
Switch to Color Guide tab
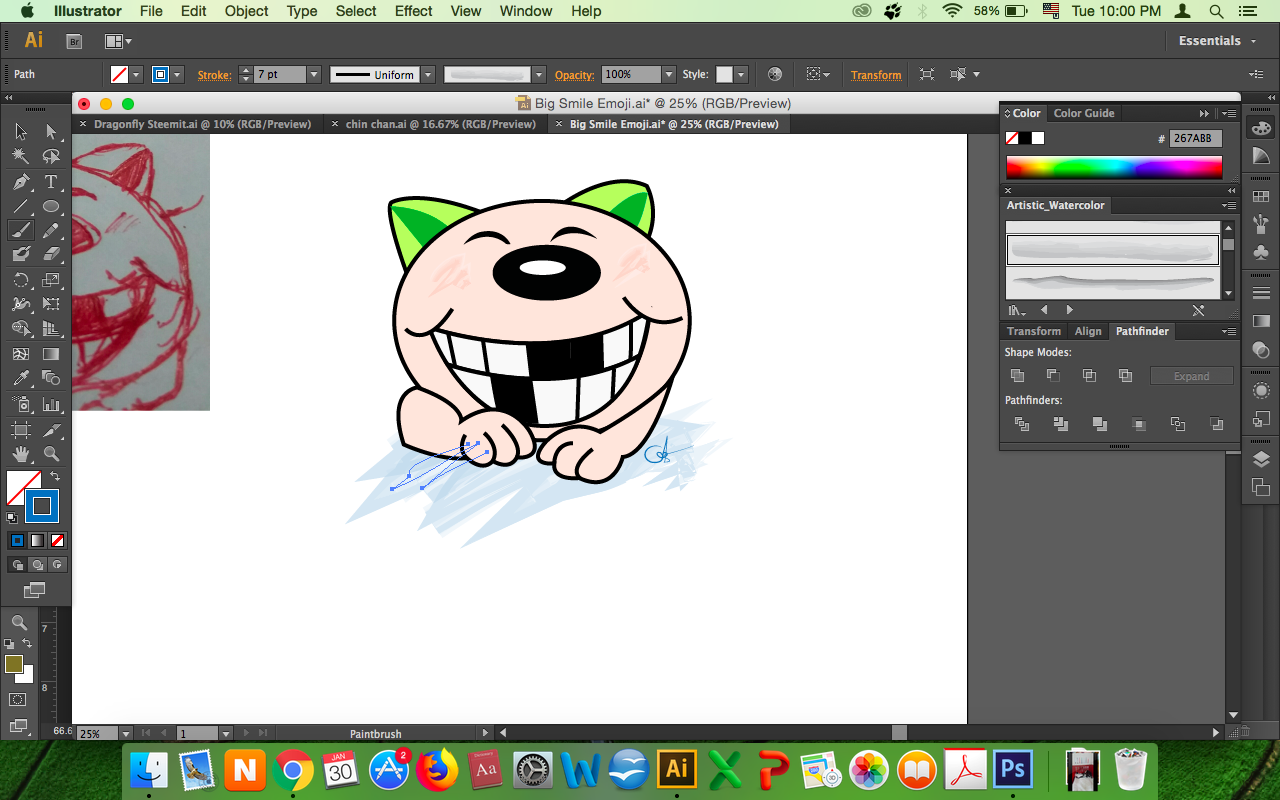click(x=1084, y=113)
